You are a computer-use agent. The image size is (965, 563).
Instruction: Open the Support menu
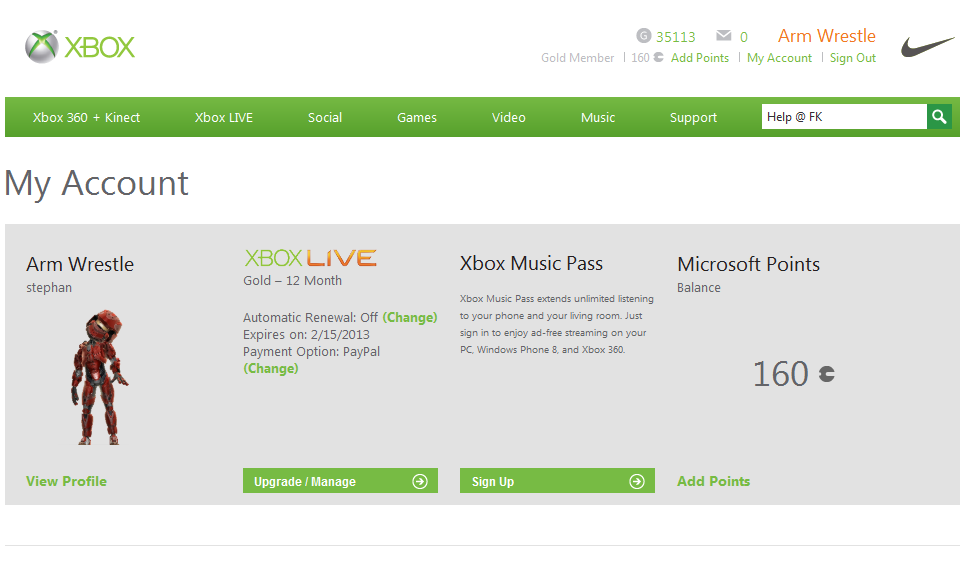pyautogui.click(x=693, y=118)
